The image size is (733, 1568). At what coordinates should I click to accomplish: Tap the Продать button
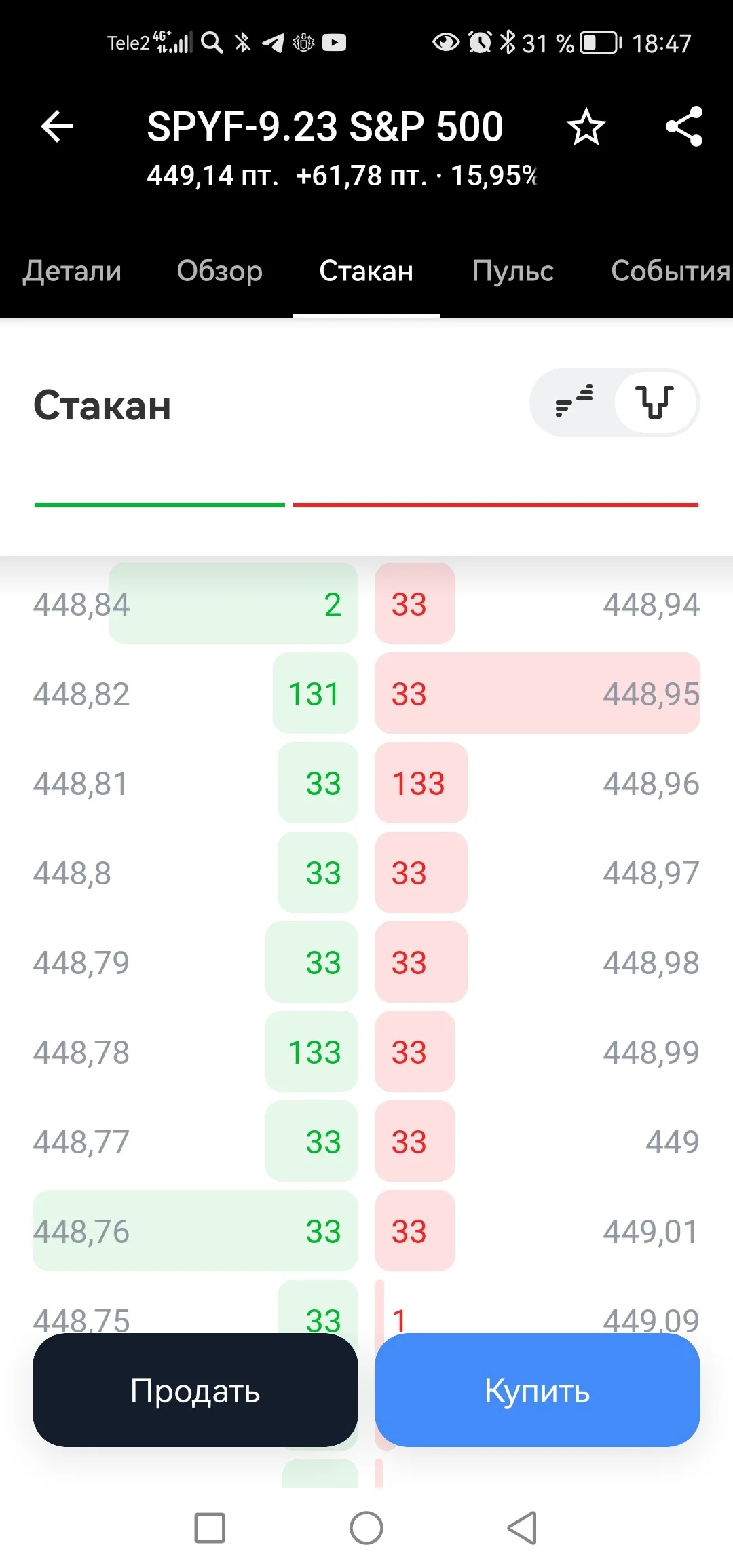click(195, 1390)
